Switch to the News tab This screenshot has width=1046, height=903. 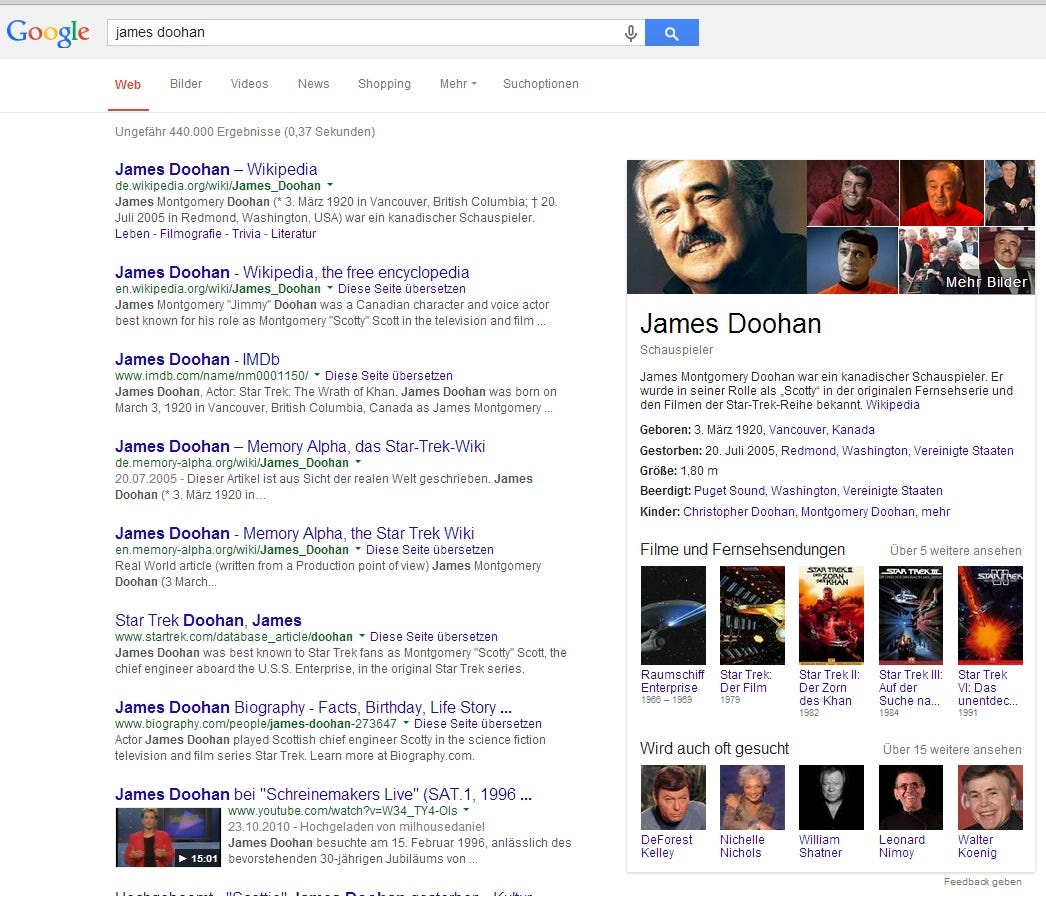(314, 84)
